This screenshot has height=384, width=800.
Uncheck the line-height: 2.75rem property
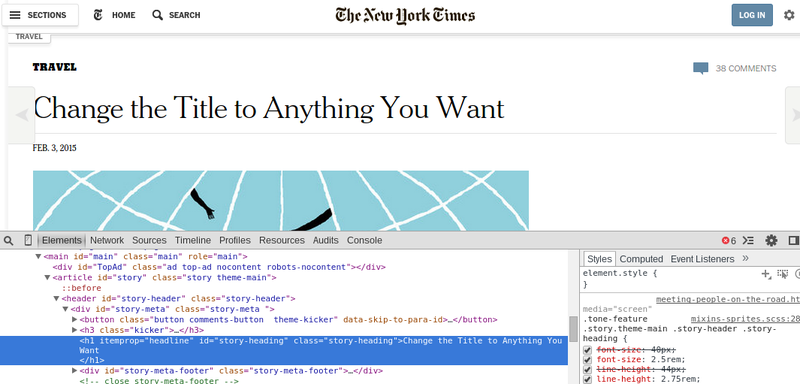(x=587, y=379)
